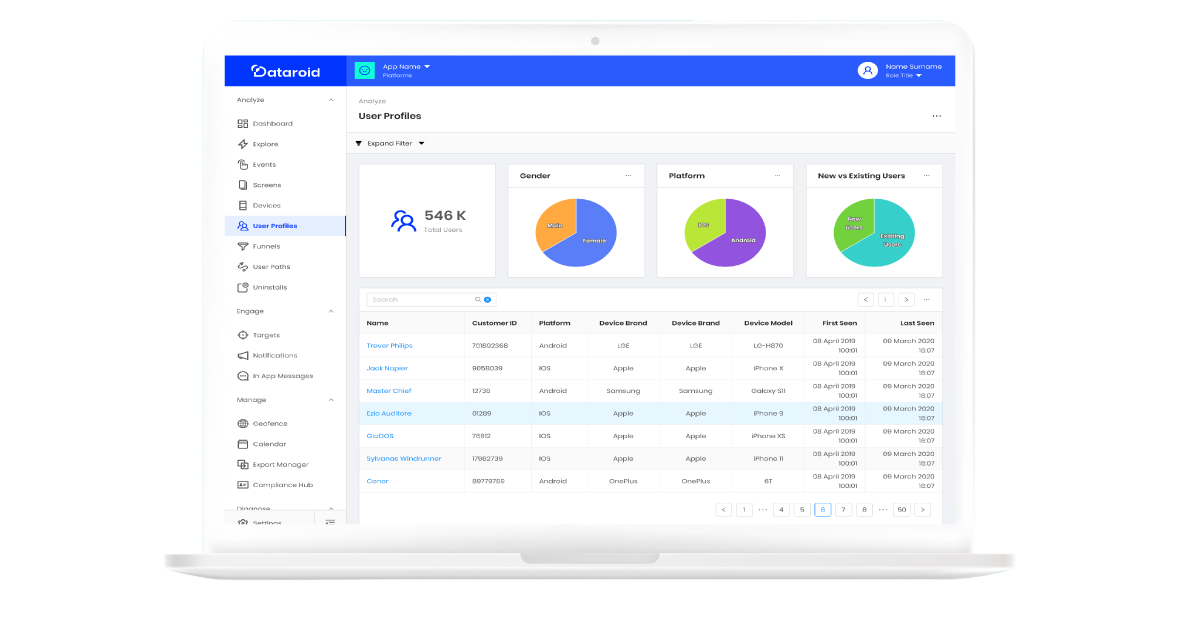Screen dimensions: 1184x621
Task: Open Sylvanas Windrunner user profile
Action: tap(404, 459)
